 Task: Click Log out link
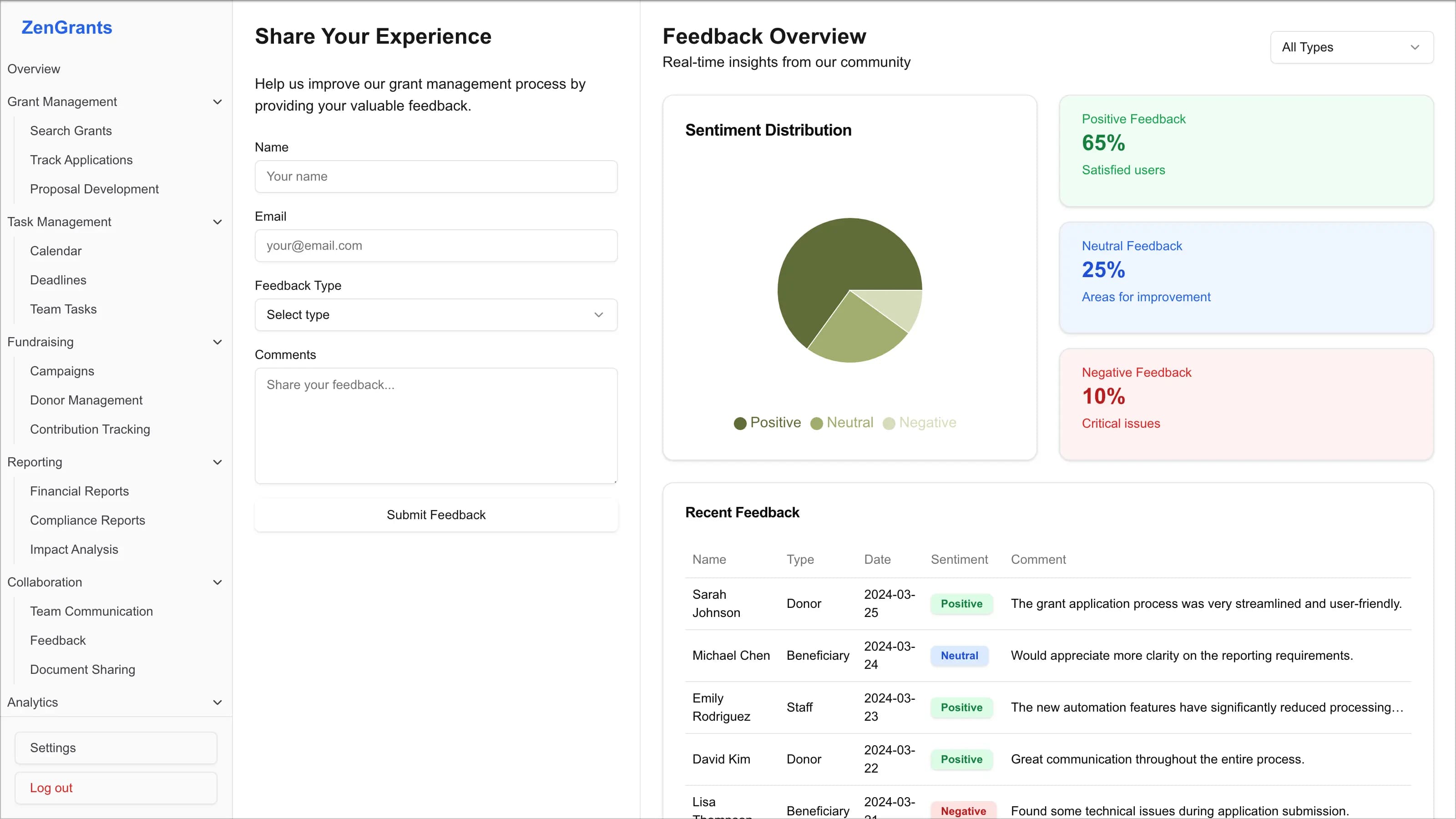point(50,788)
